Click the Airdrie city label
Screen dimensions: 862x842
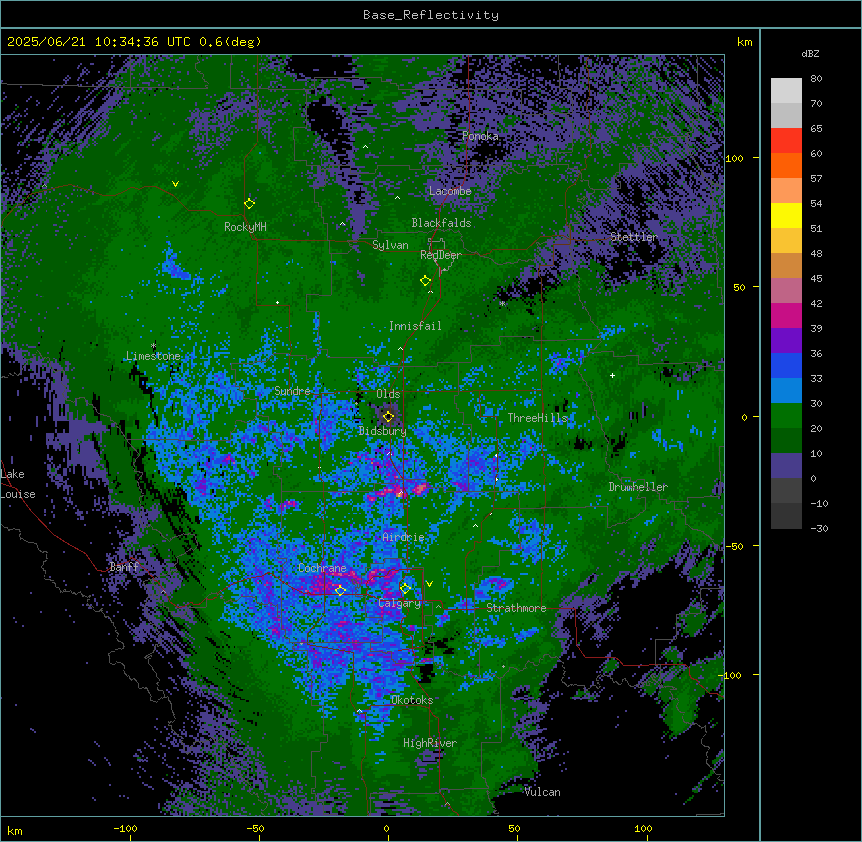404,537
